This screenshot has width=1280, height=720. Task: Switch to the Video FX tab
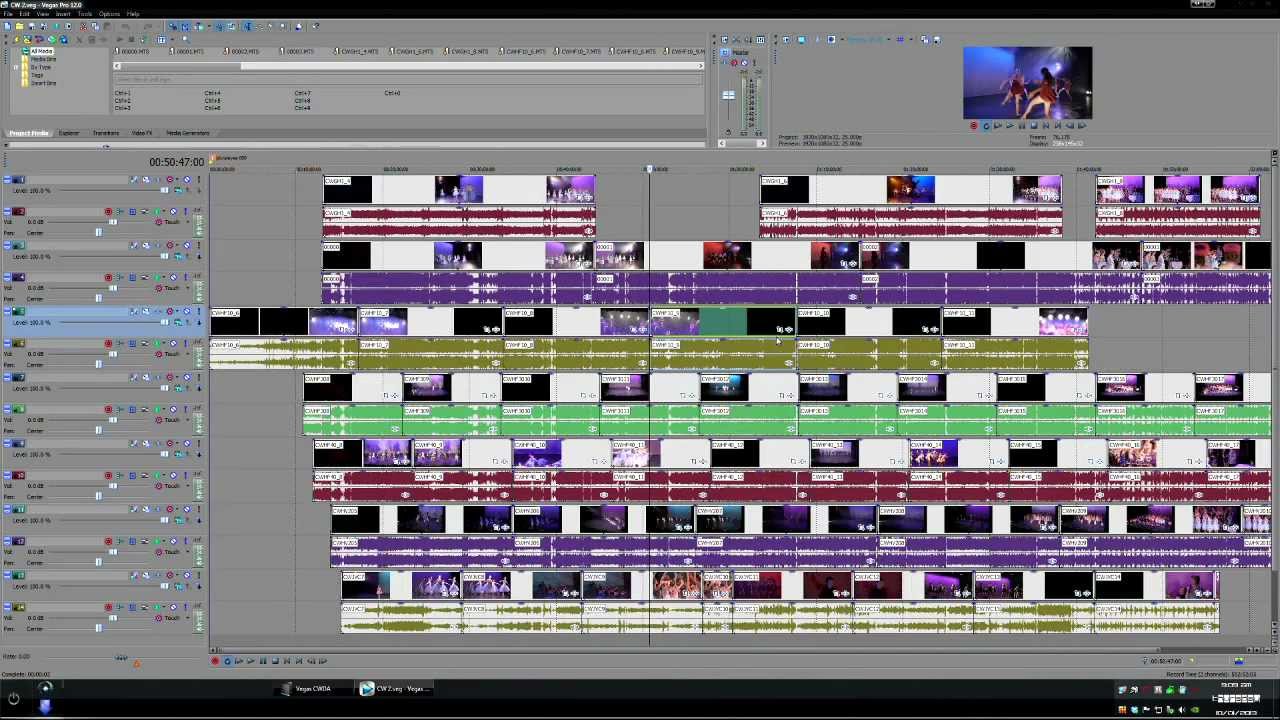(142, 133)
